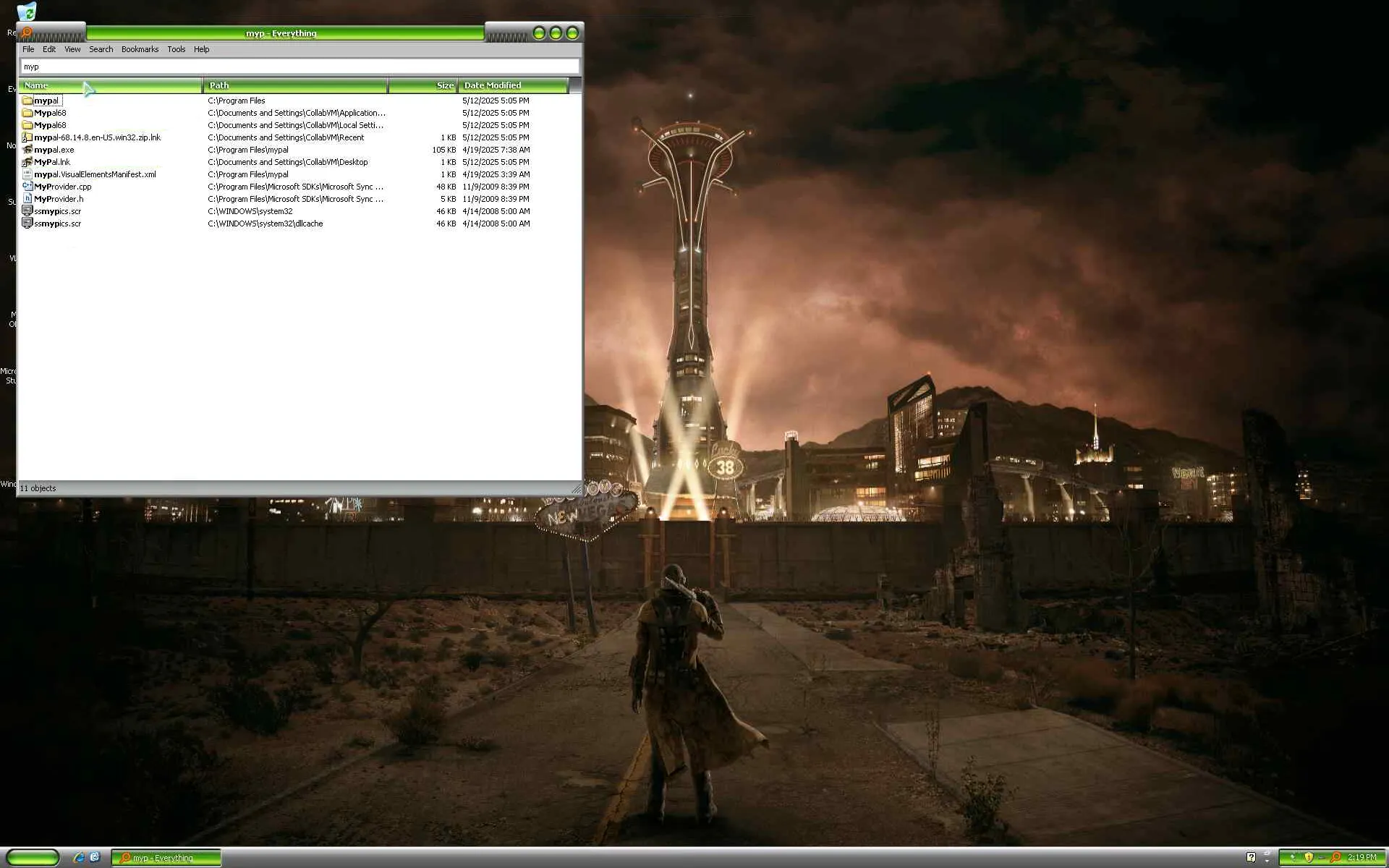Click the MyProvider.cpp file icon
This screenshot has width=1389, height=868.
(27, 187)
